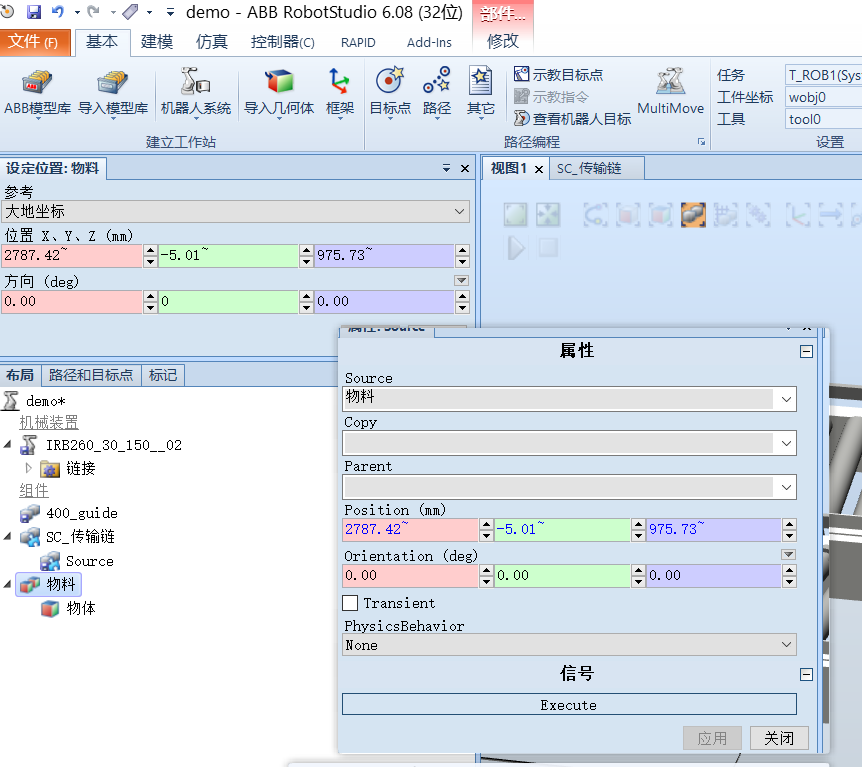The height and width of the screenshot is (767, 862).
Task: Open the Copy dropdown
Action: coord(569,443)
